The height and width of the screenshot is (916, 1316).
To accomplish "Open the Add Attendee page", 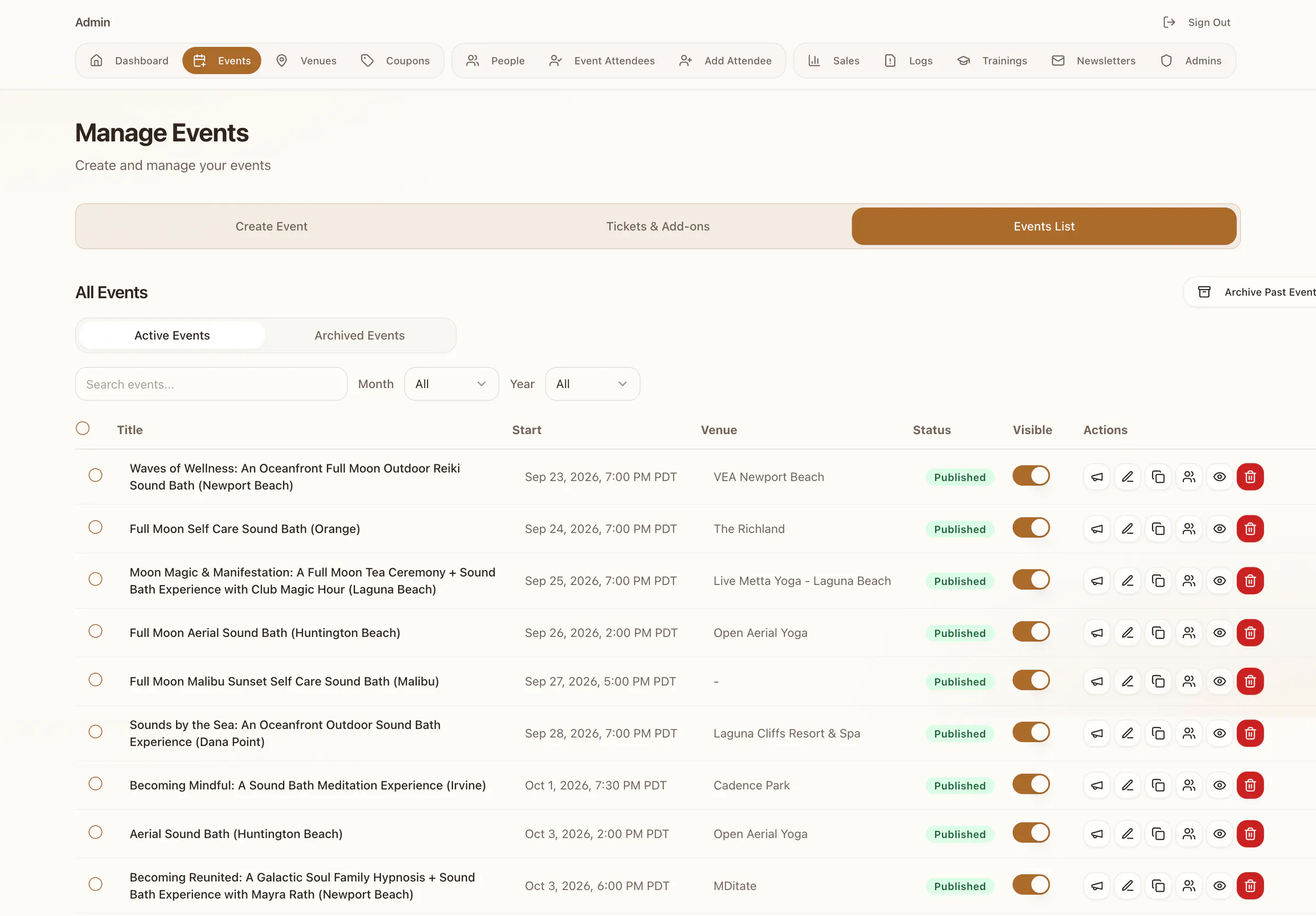I will click(x=725, y=61).
